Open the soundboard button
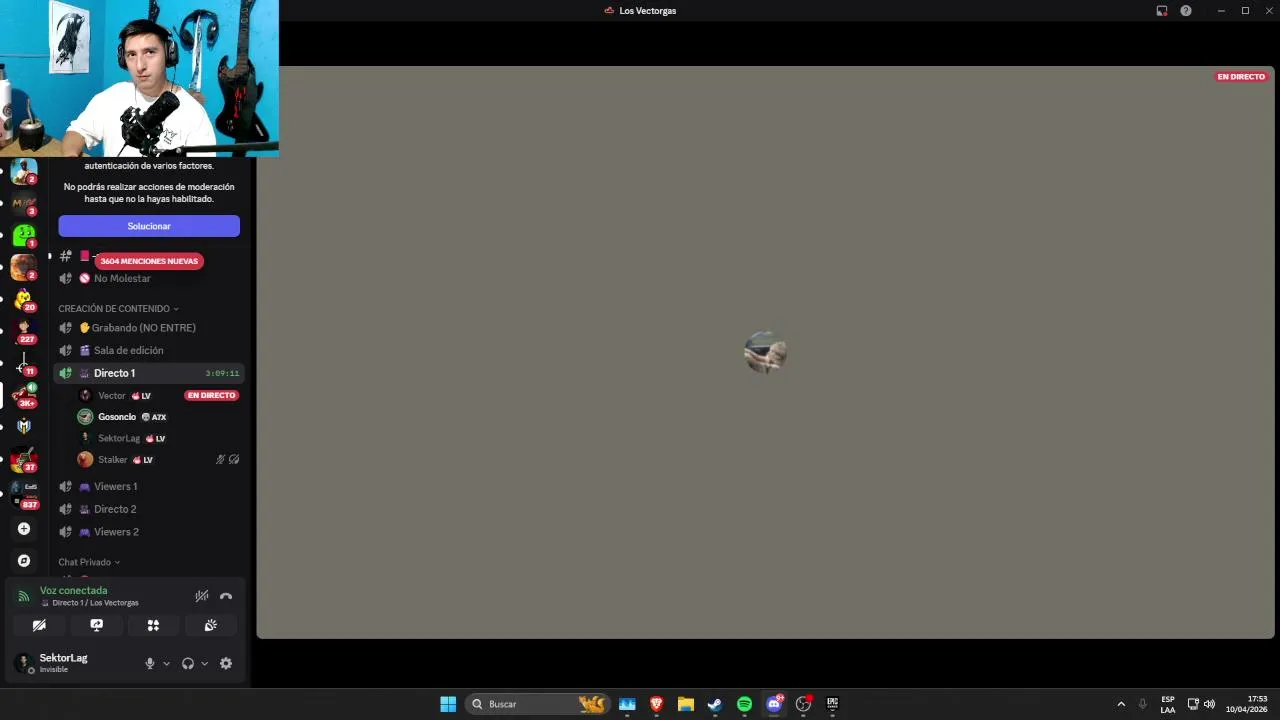The width and height of the screenshot is (1280, 720). pos(210,625)
